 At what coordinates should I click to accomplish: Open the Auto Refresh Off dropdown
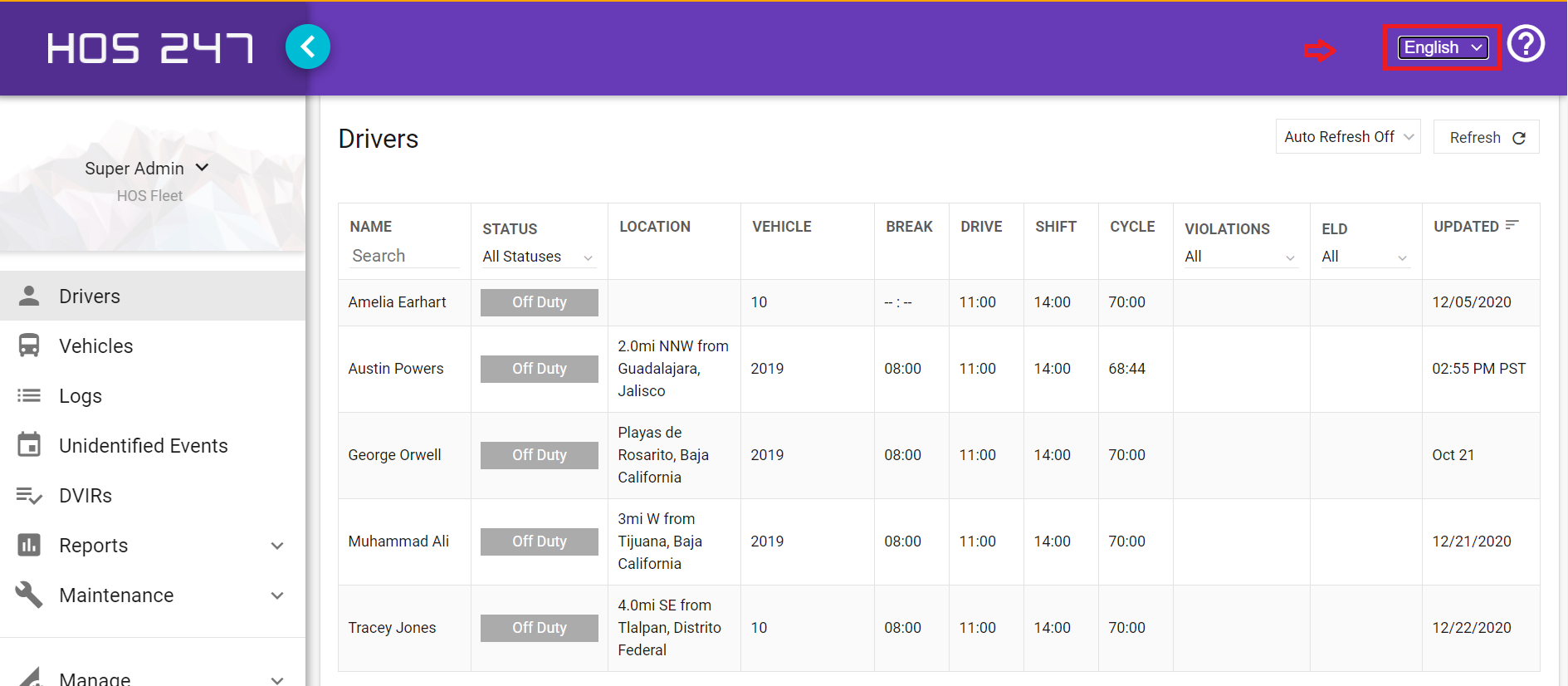coord(1347,137)
